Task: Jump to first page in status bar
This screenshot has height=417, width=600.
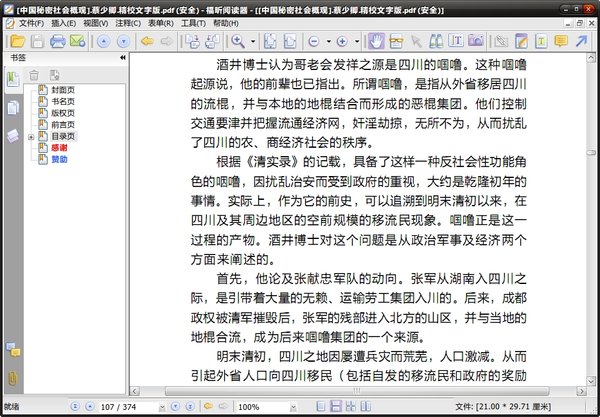Action: (x=75, y=406)
